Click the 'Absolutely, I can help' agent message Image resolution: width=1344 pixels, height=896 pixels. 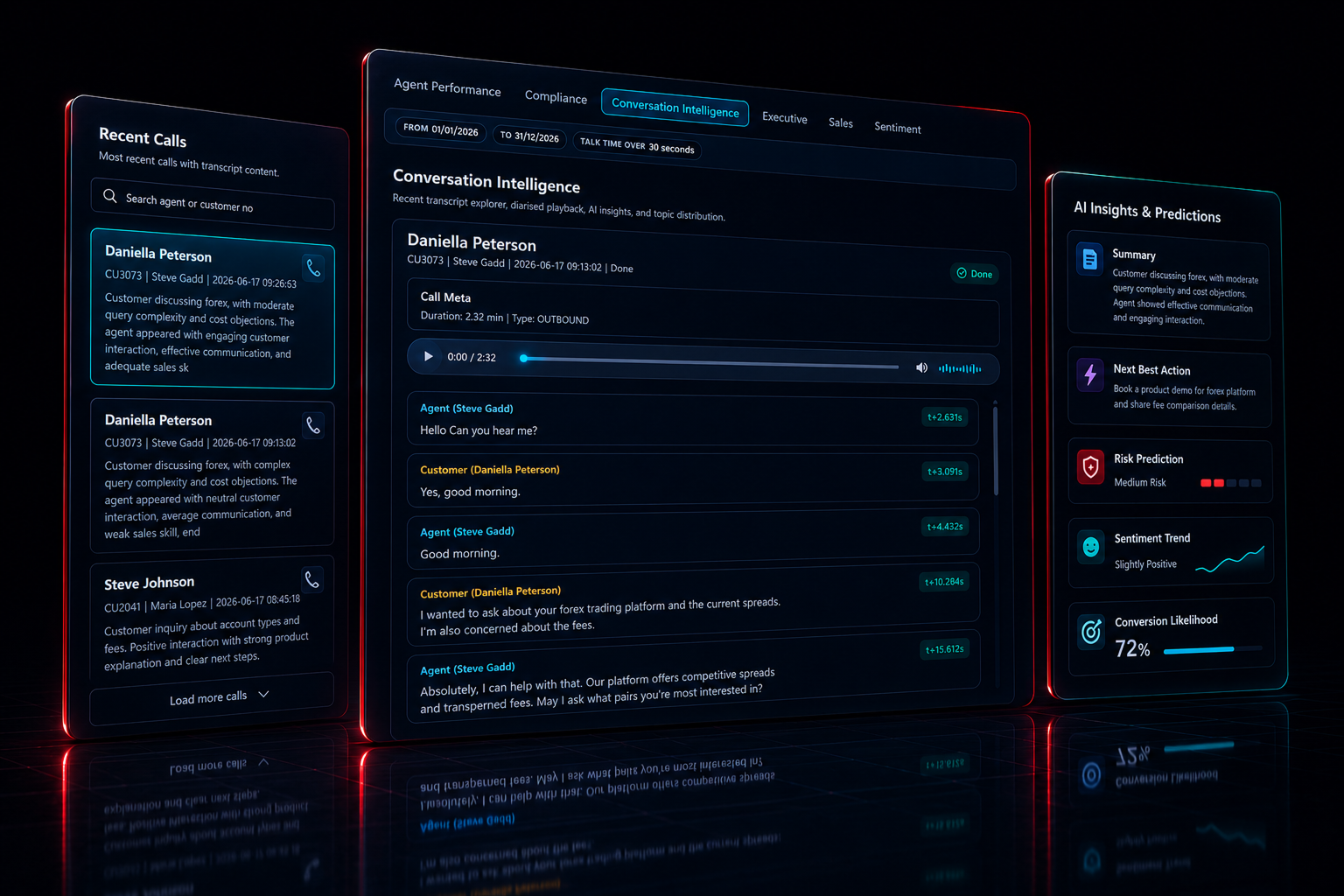(597, 691)
